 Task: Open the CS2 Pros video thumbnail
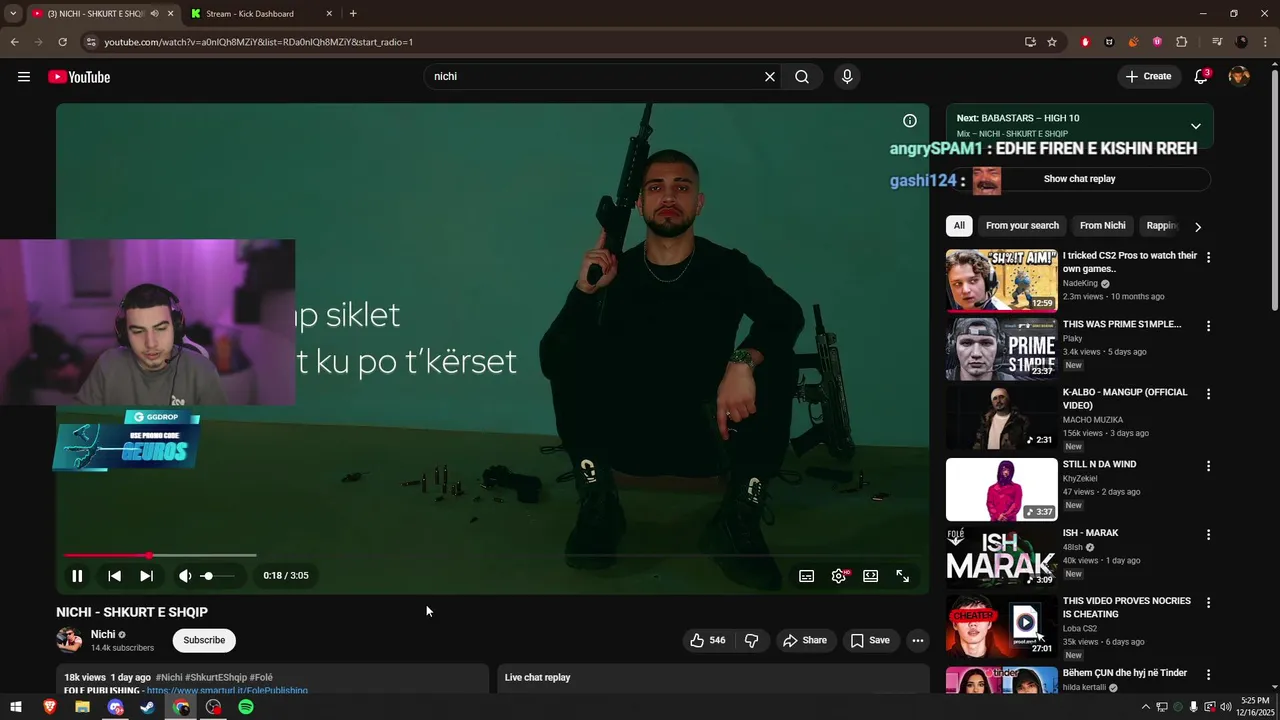click(x=1001, y=281)
